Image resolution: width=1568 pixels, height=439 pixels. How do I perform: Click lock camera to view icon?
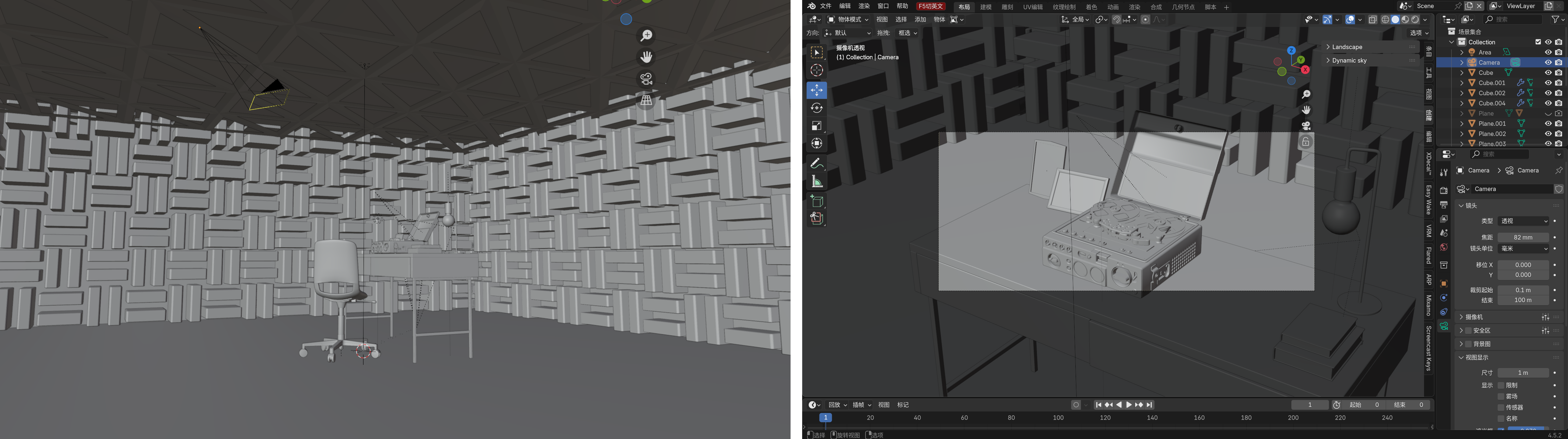coord(1306,142)
